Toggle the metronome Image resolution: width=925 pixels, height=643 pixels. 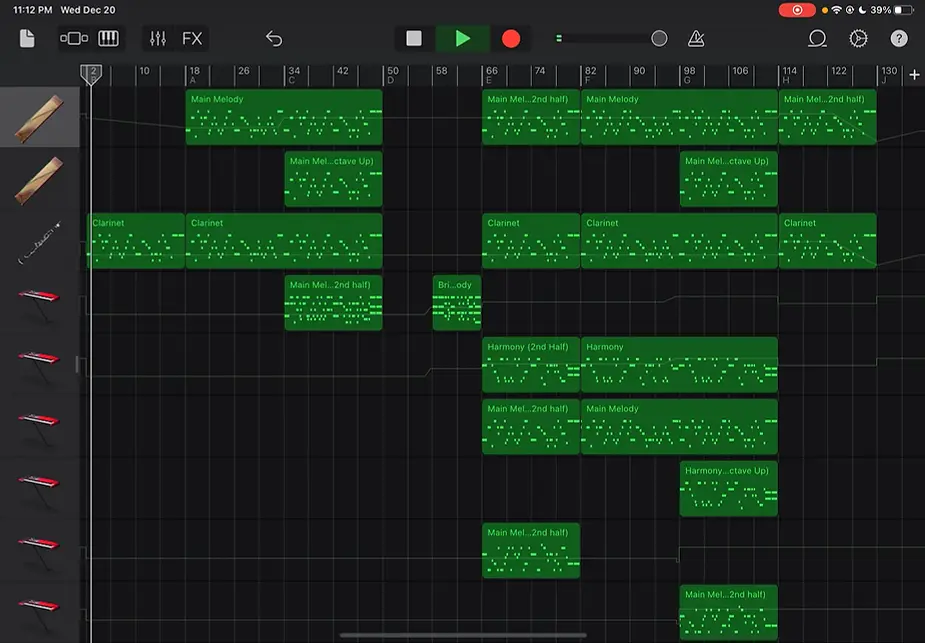click(696, 39)
